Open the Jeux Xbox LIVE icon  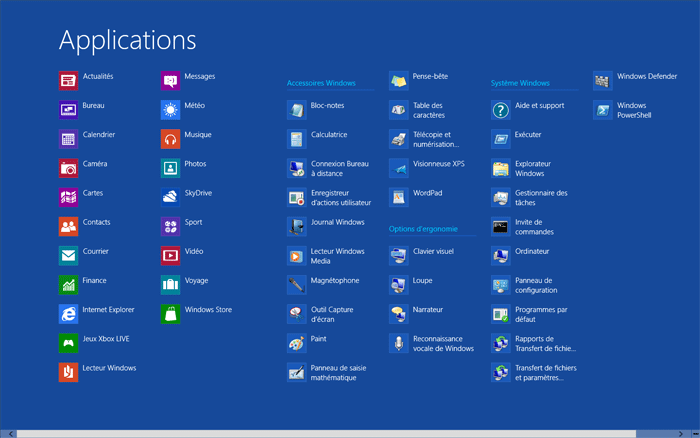point(68,343)
